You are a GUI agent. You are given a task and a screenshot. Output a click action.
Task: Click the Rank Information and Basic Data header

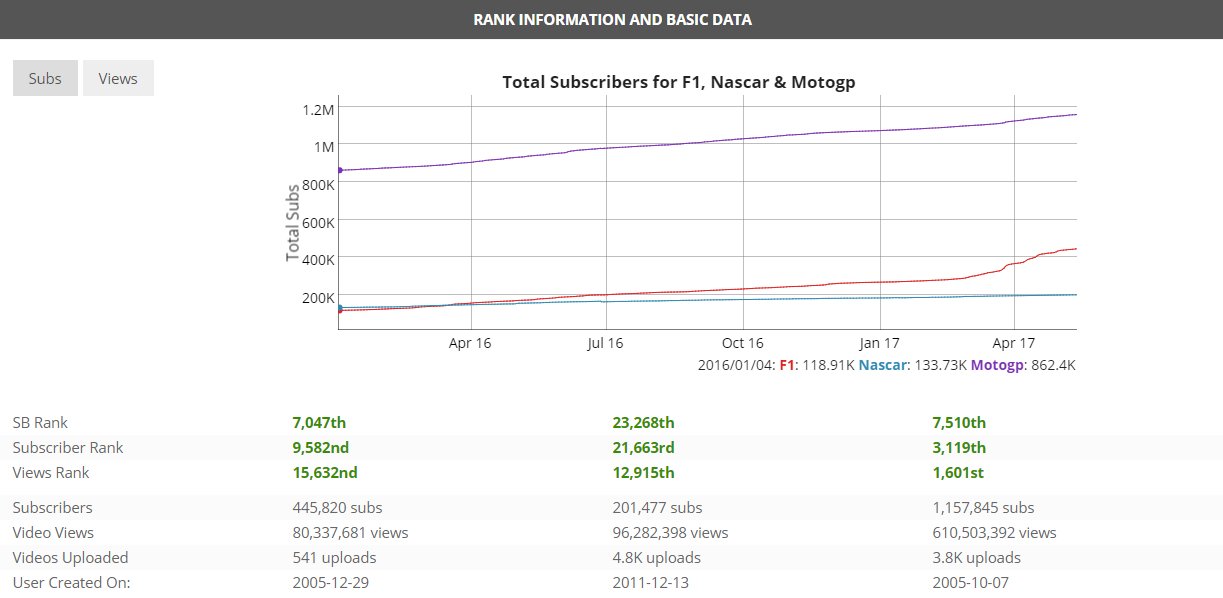coord(611,19)
